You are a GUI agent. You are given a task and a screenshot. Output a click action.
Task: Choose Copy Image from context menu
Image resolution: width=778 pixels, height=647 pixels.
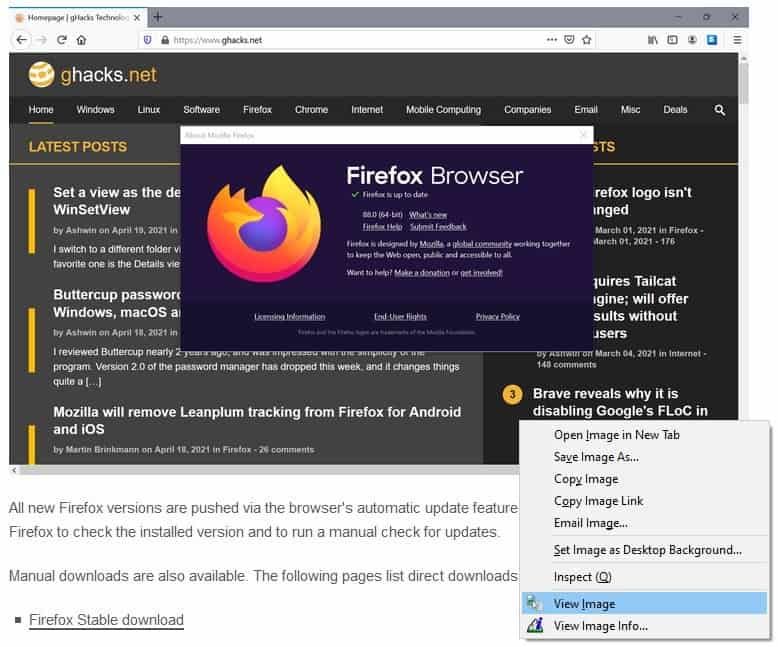tap(645, 479)
